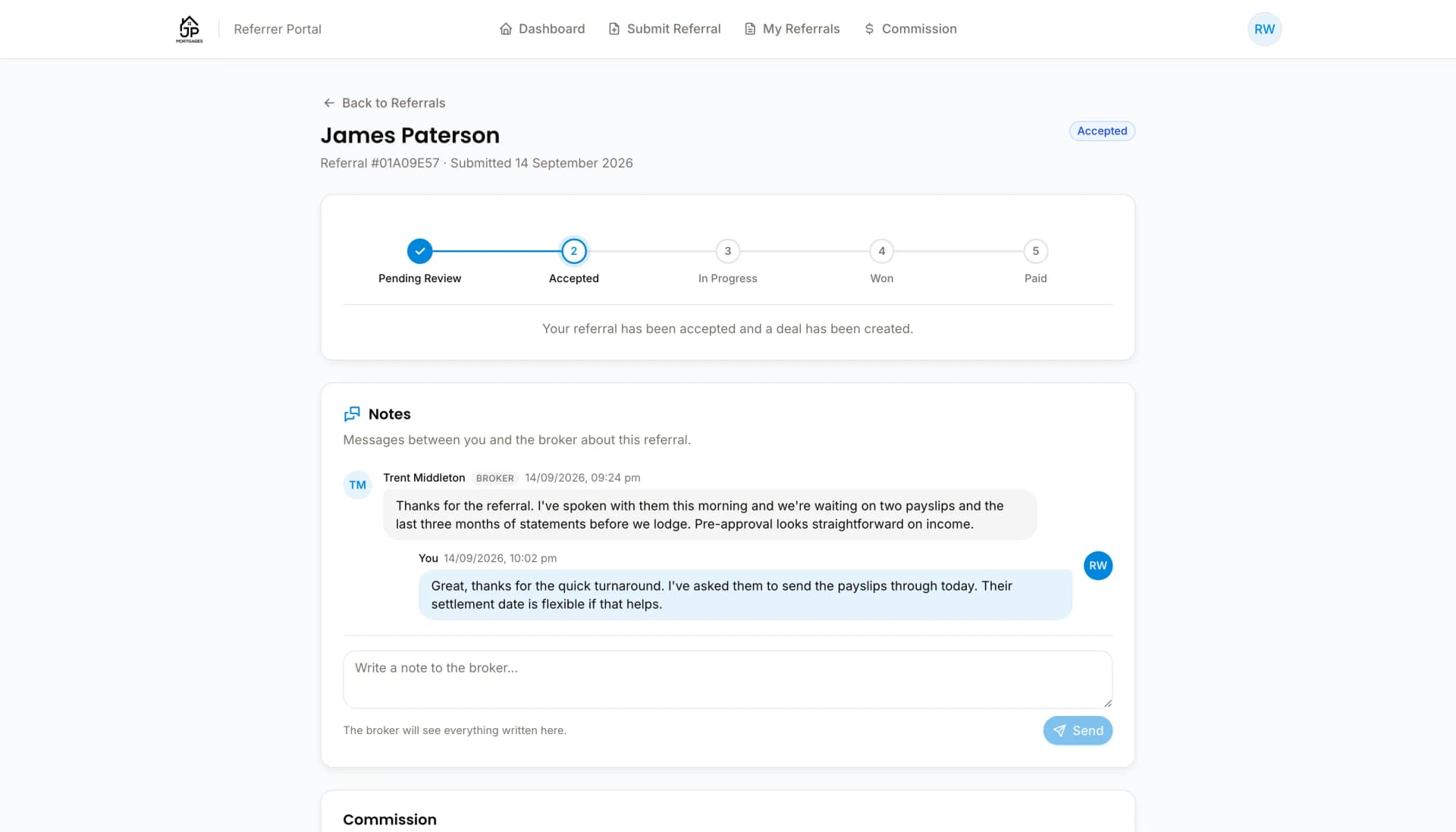Click the Notes chat bubbles icon
The image size is (1456, 832).
click(352, 414)
